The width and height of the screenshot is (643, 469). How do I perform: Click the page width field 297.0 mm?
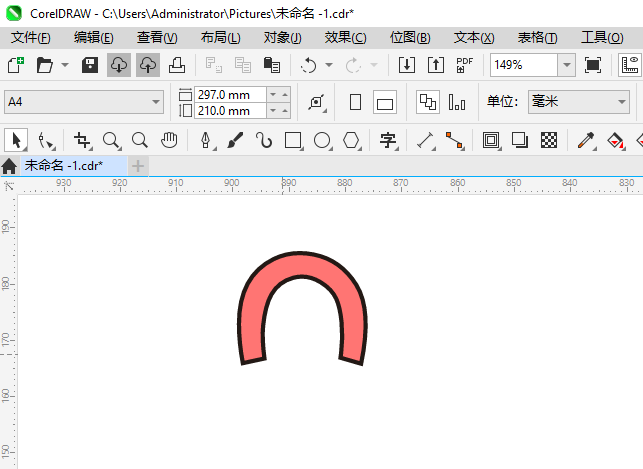click(230, 95)
